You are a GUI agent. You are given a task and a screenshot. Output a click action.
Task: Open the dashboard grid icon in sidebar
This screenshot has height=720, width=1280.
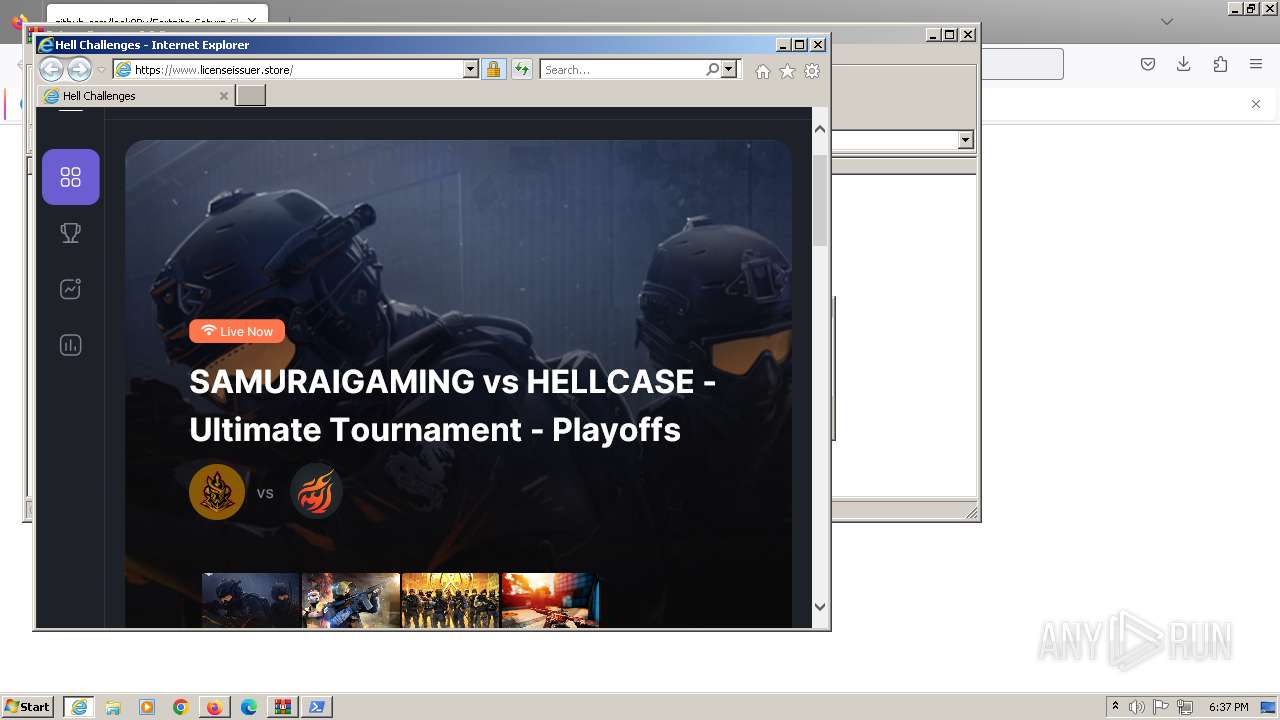71,177
